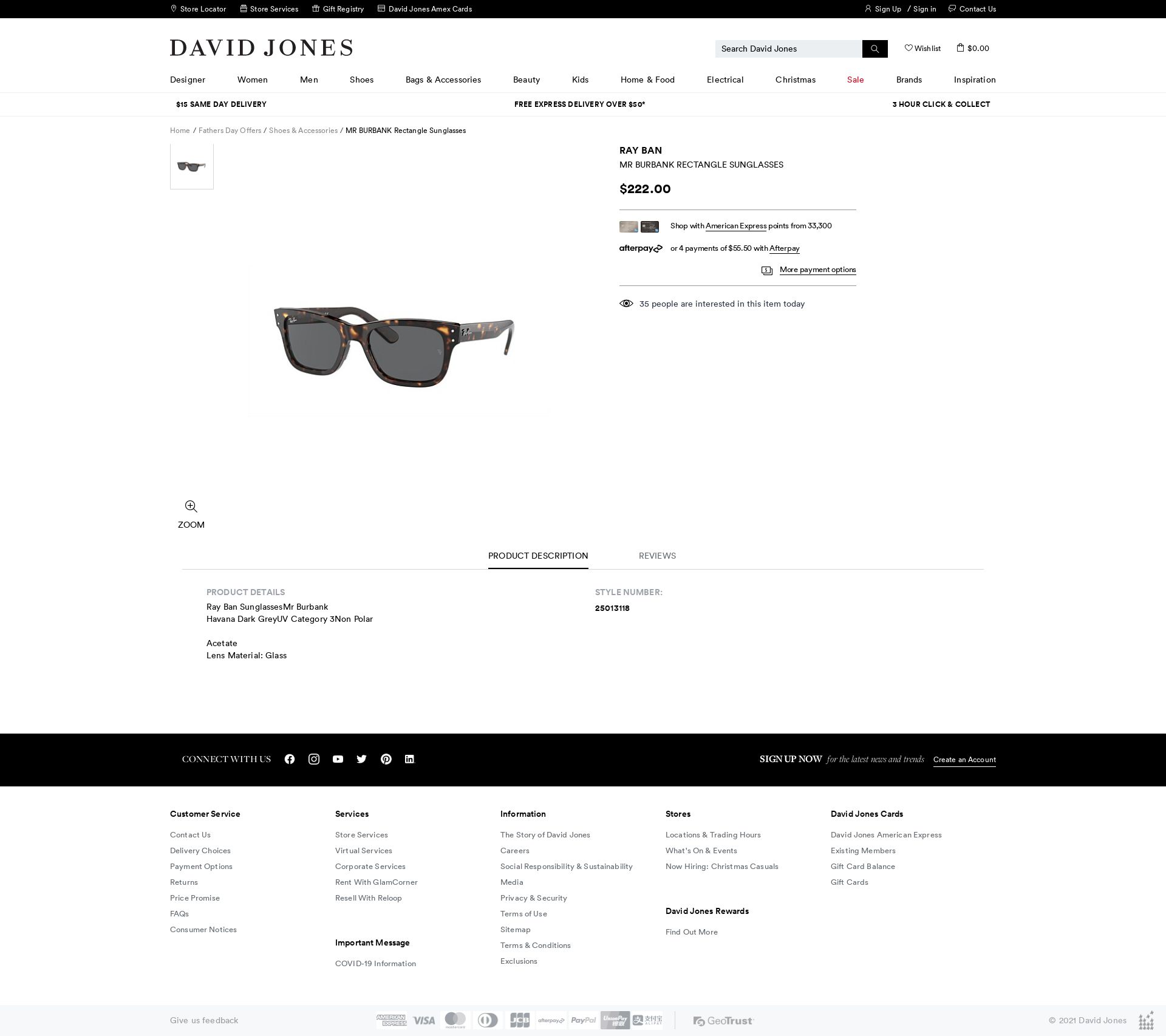The image size is (1166, 1036).
Task: Open the Instagram icon
Action: pyautogui.click(x=314, y=759)
